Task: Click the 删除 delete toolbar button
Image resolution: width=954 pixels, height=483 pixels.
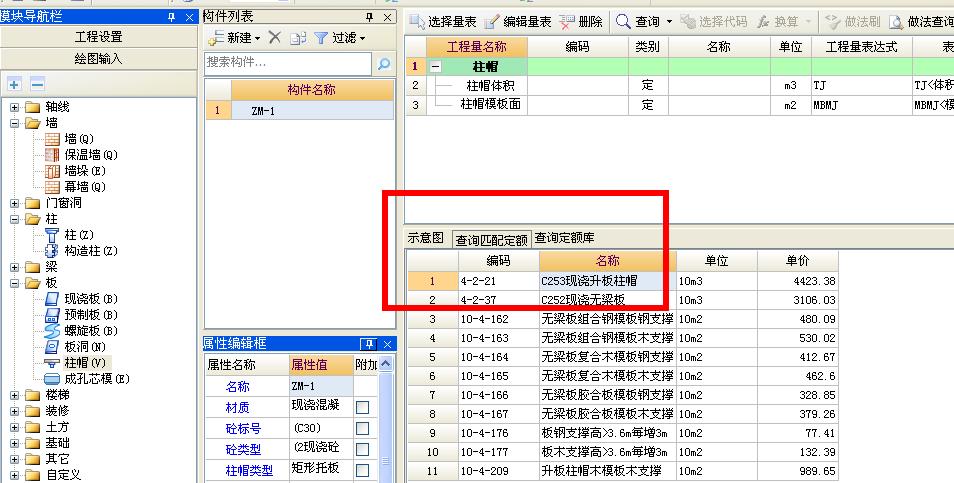Action: click(x=581, y=22)
